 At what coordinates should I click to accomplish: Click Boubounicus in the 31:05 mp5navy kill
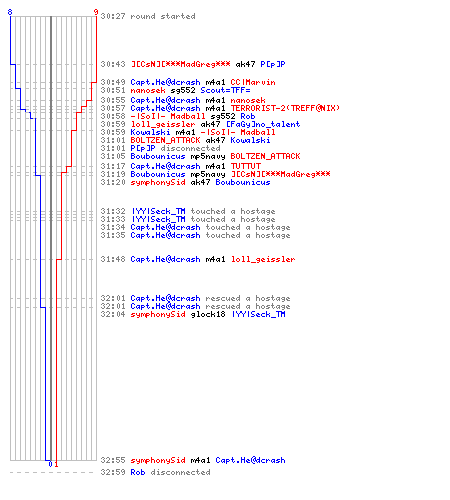point(158,156)
